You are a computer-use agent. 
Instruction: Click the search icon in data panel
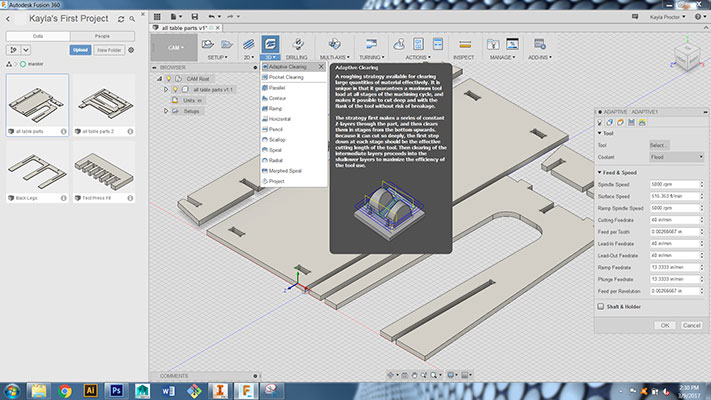(x=132, y=19)
